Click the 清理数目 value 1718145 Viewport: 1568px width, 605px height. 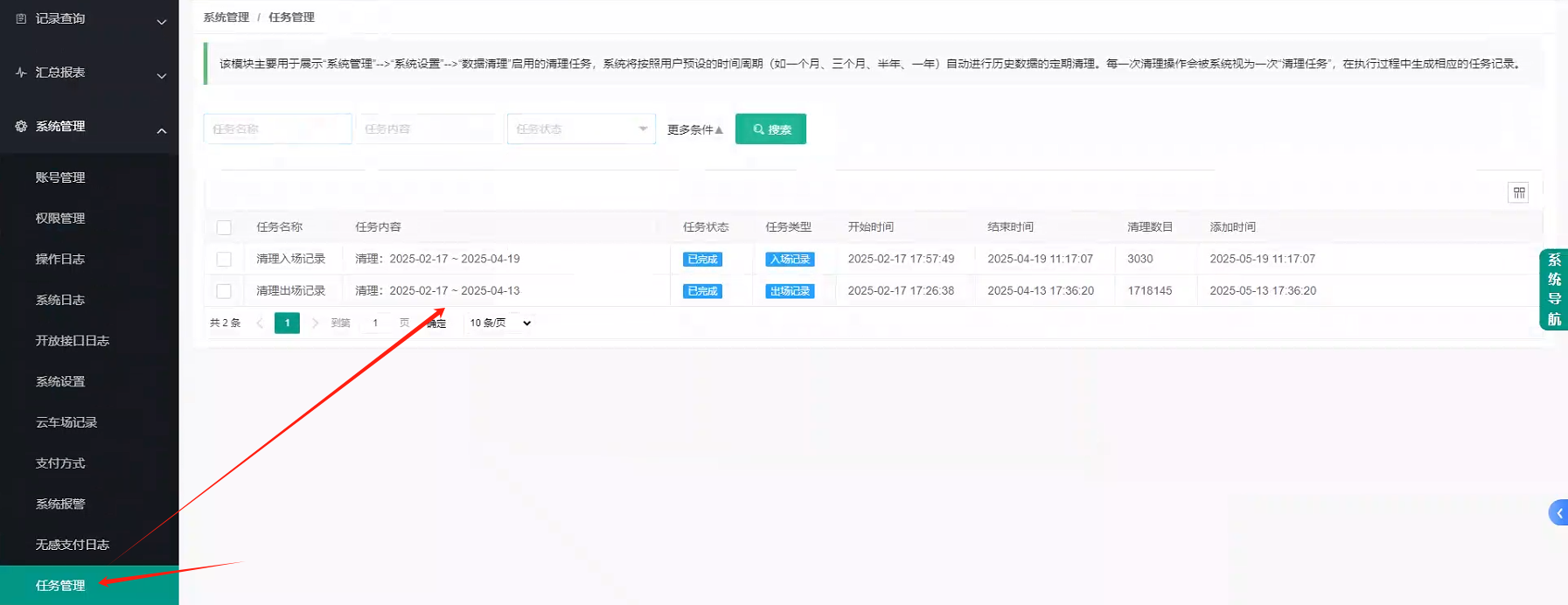click(x=1149, y=290)
